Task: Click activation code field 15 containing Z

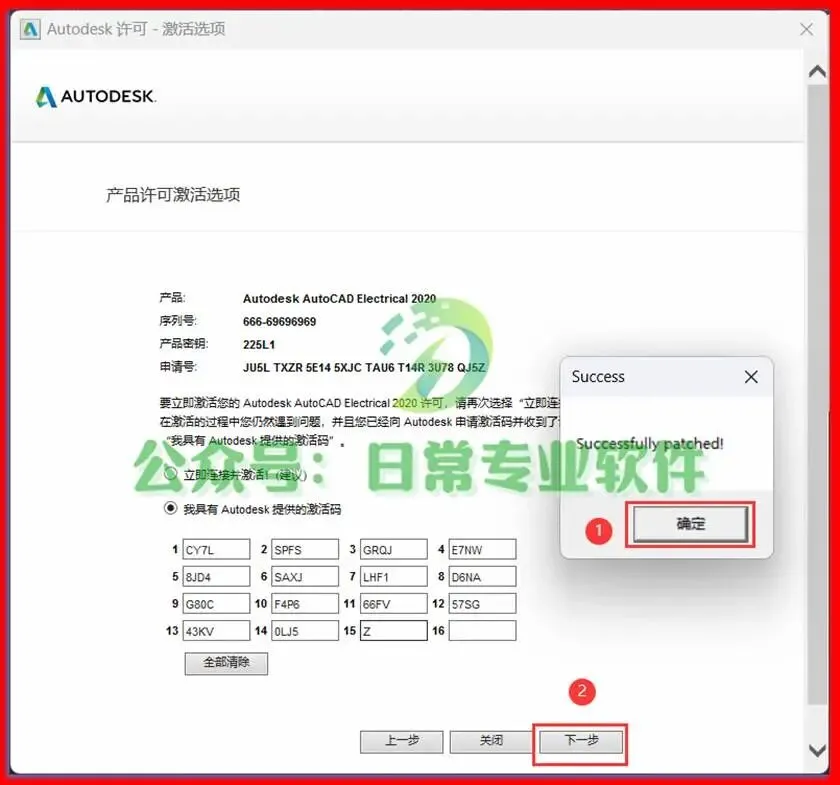Action: point(394,631)
